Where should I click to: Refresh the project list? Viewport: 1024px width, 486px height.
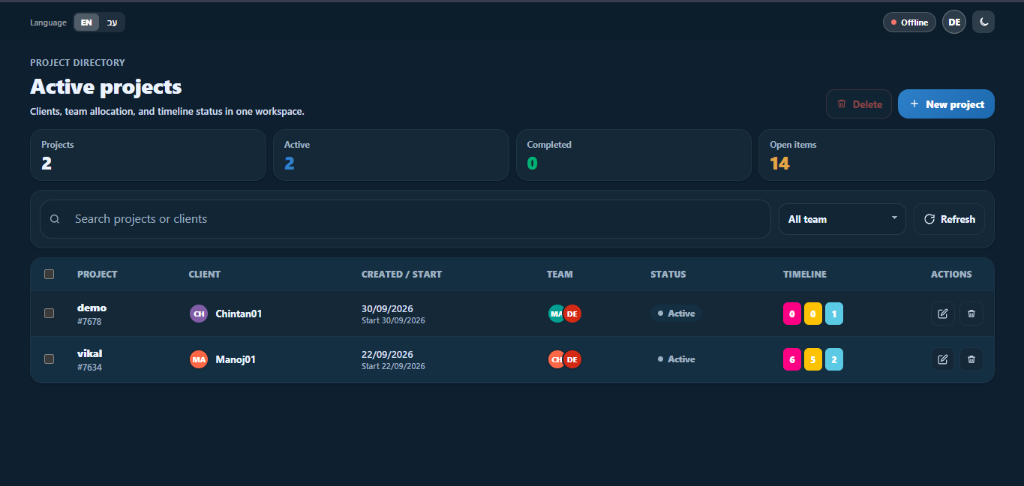click(x=949, y=219)
